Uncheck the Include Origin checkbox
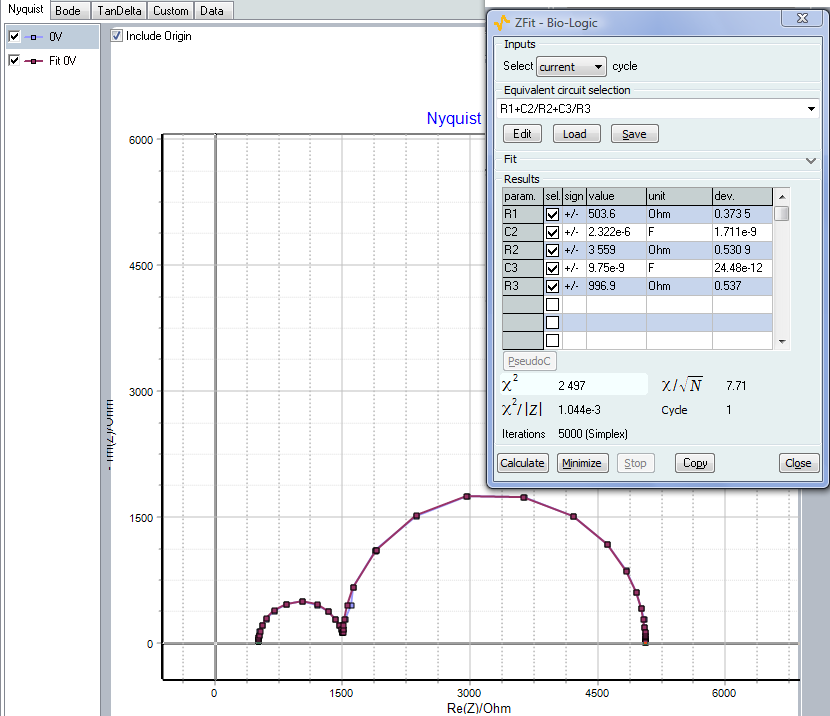 coord(117,36)
